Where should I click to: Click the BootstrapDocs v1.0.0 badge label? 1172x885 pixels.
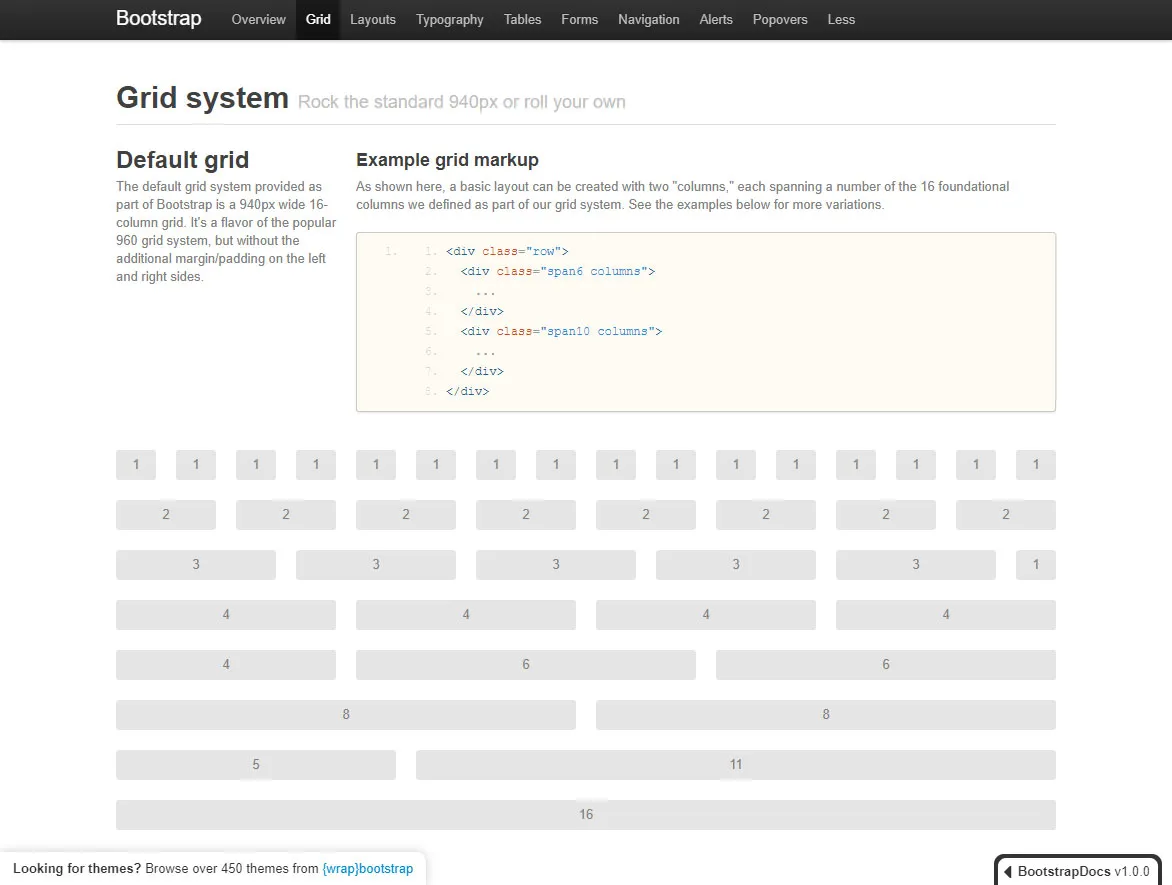coord(1083,872)
